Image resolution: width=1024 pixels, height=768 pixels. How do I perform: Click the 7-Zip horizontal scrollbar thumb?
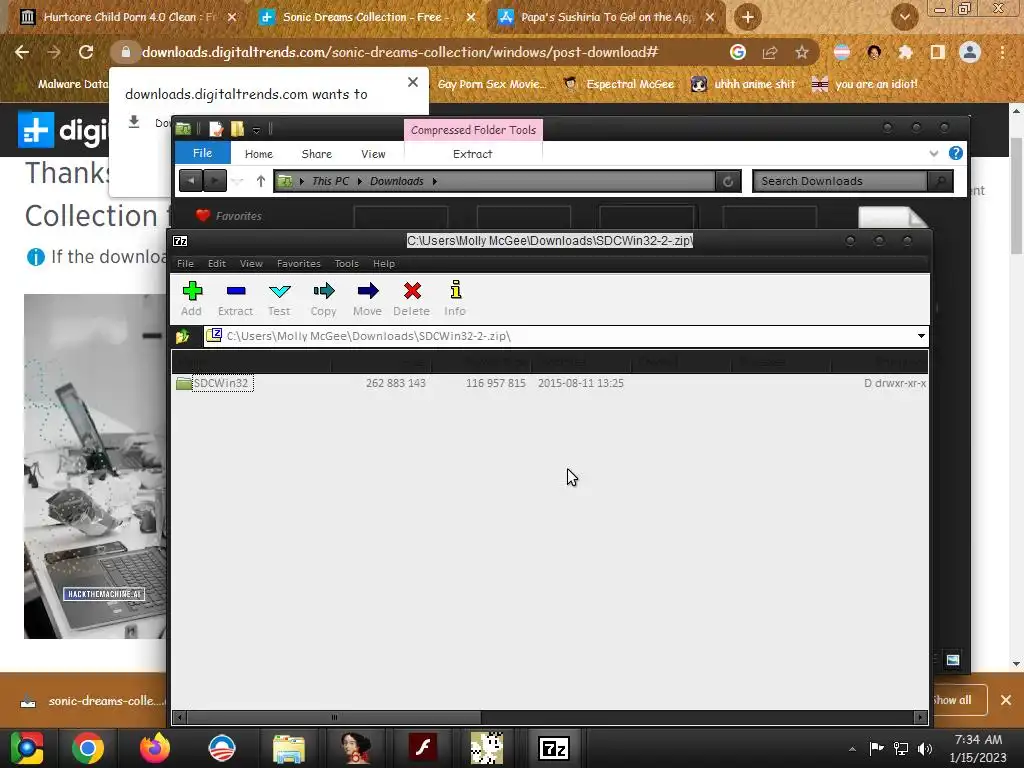point(334,717)
